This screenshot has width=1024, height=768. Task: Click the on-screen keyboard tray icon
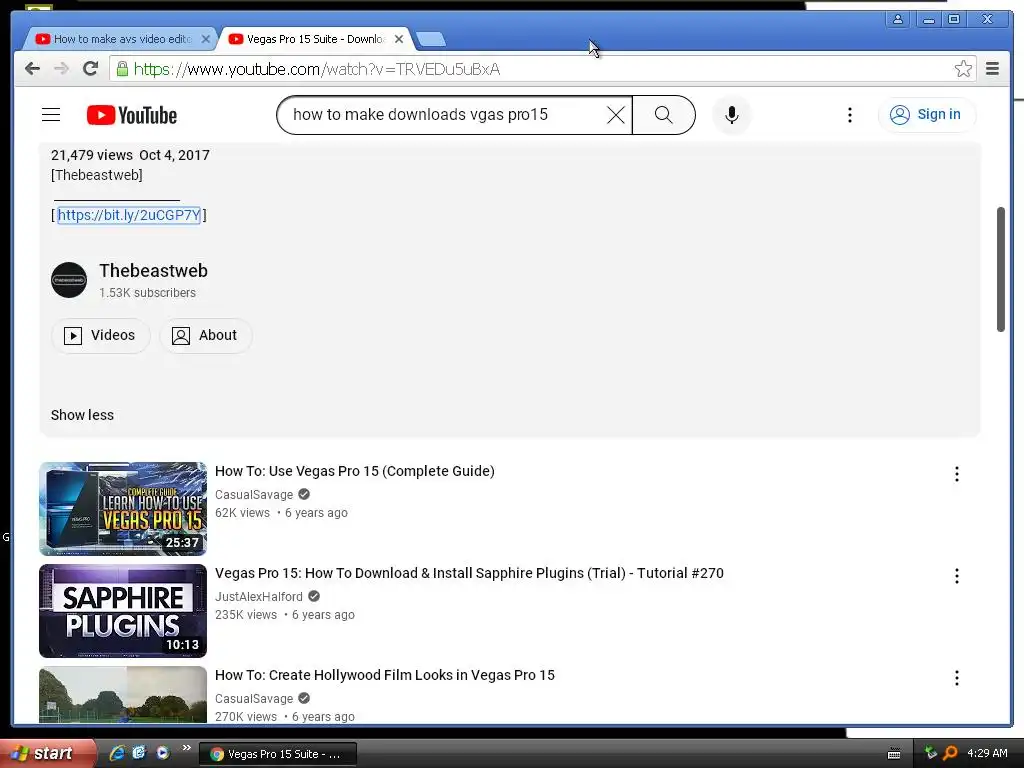pyautogui.click(x=894, y=754)
